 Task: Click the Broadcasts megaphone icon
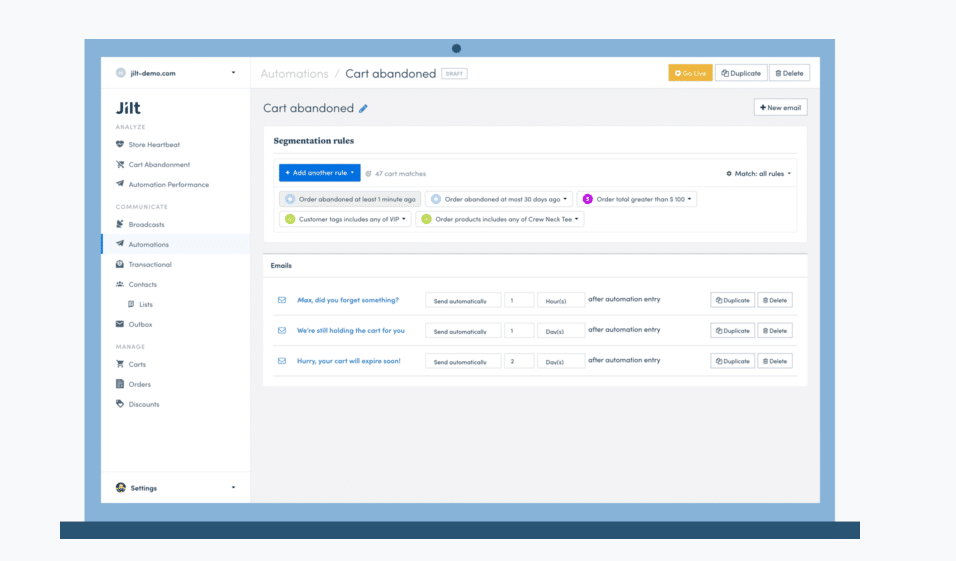[x=120, y=225]
